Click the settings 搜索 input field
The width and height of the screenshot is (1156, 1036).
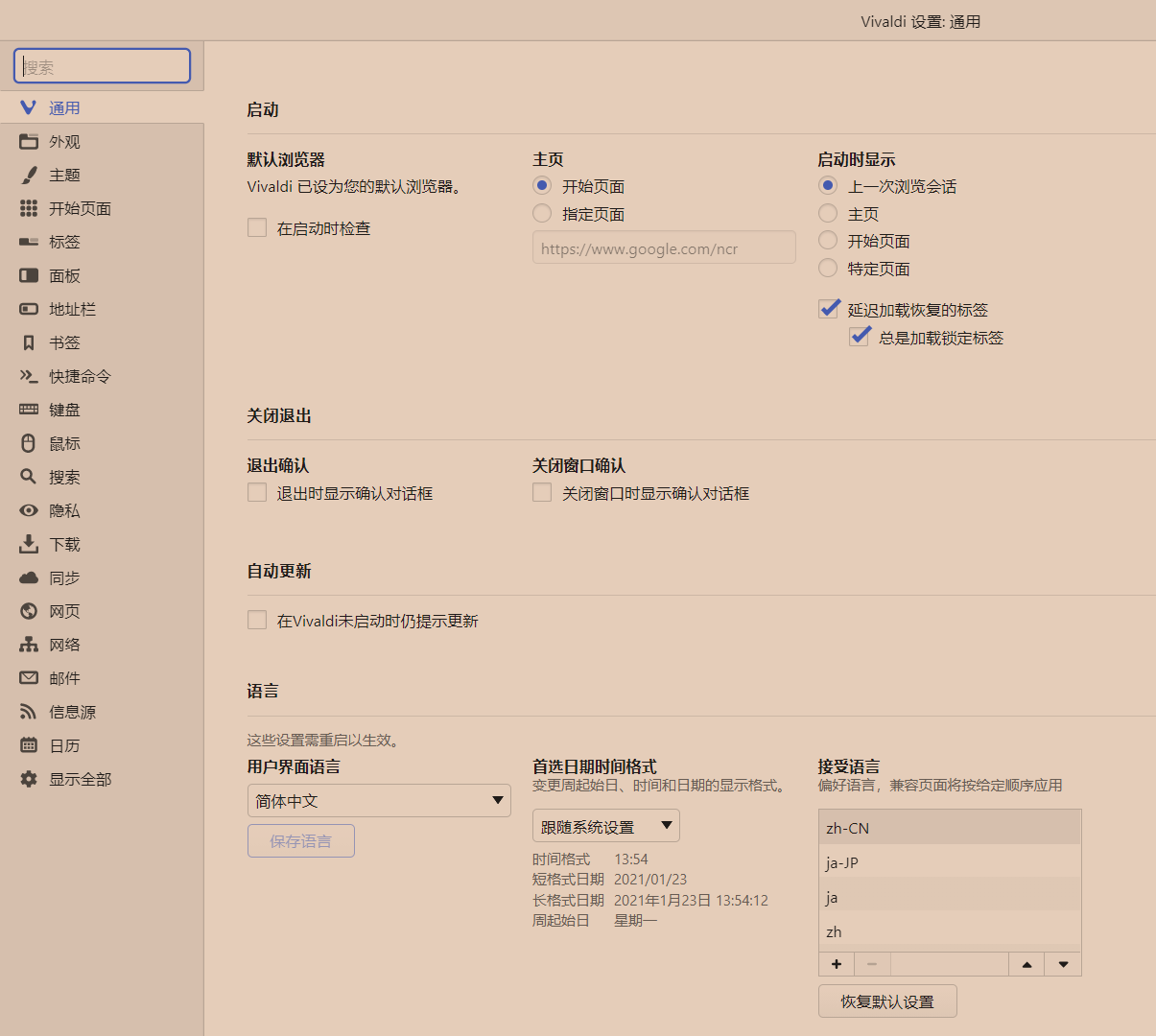click(102, 66)
